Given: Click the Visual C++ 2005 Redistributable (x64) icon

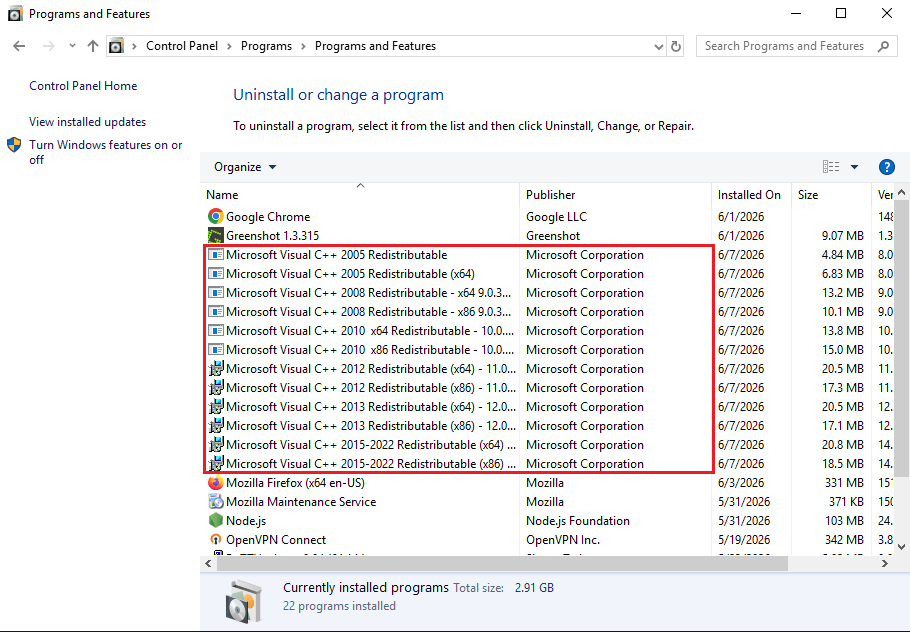Looking at the screenshot, I should tap(216, 273).
